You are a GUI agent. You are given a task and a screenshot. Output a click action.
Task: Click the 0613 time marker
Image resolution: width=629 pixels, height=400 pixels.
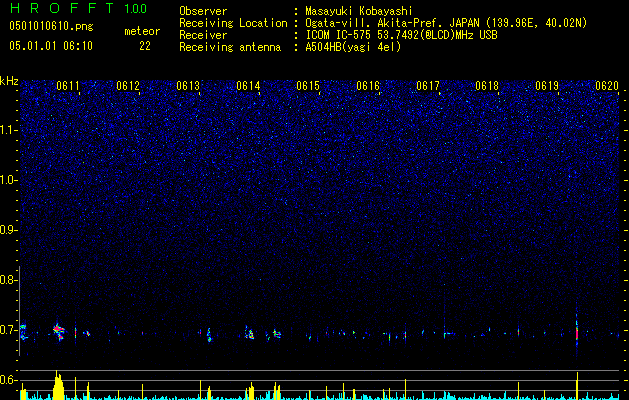(x=188, y=86)
